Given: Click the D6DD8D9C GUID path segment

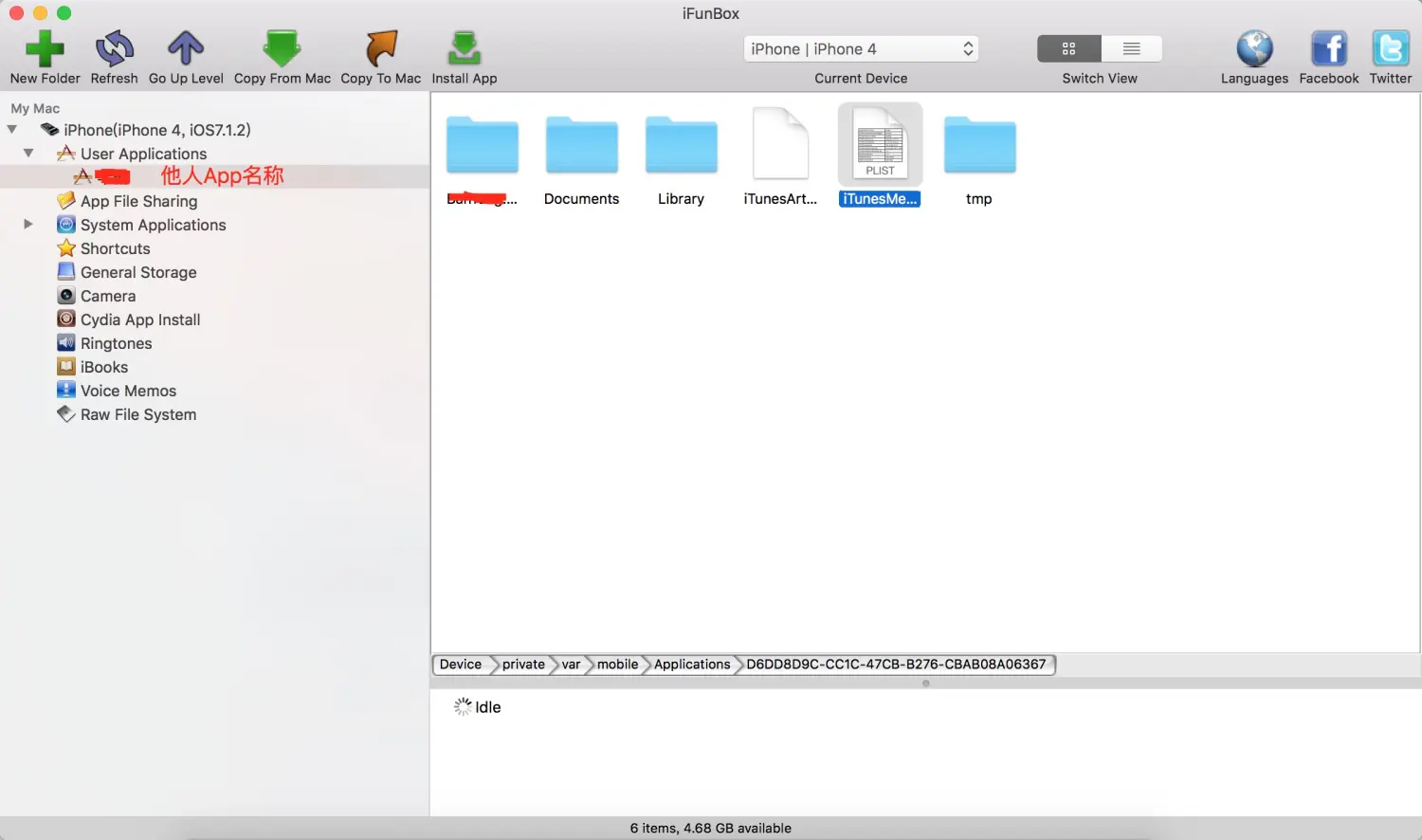Looking at the screenshot, I should click(896, 665).
